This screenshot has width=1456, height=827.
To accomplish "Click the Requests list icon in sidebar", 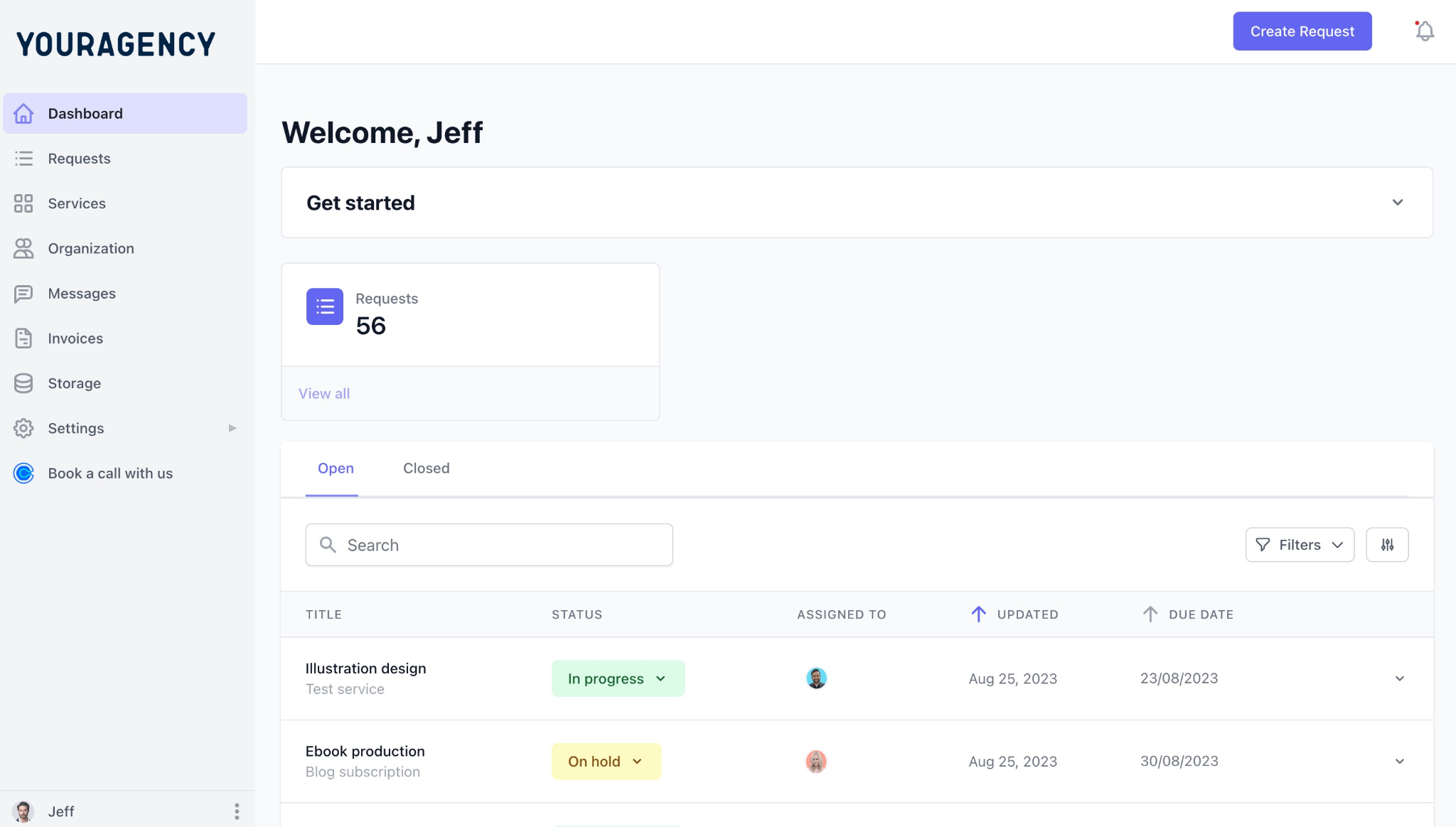I will point(23,159).
